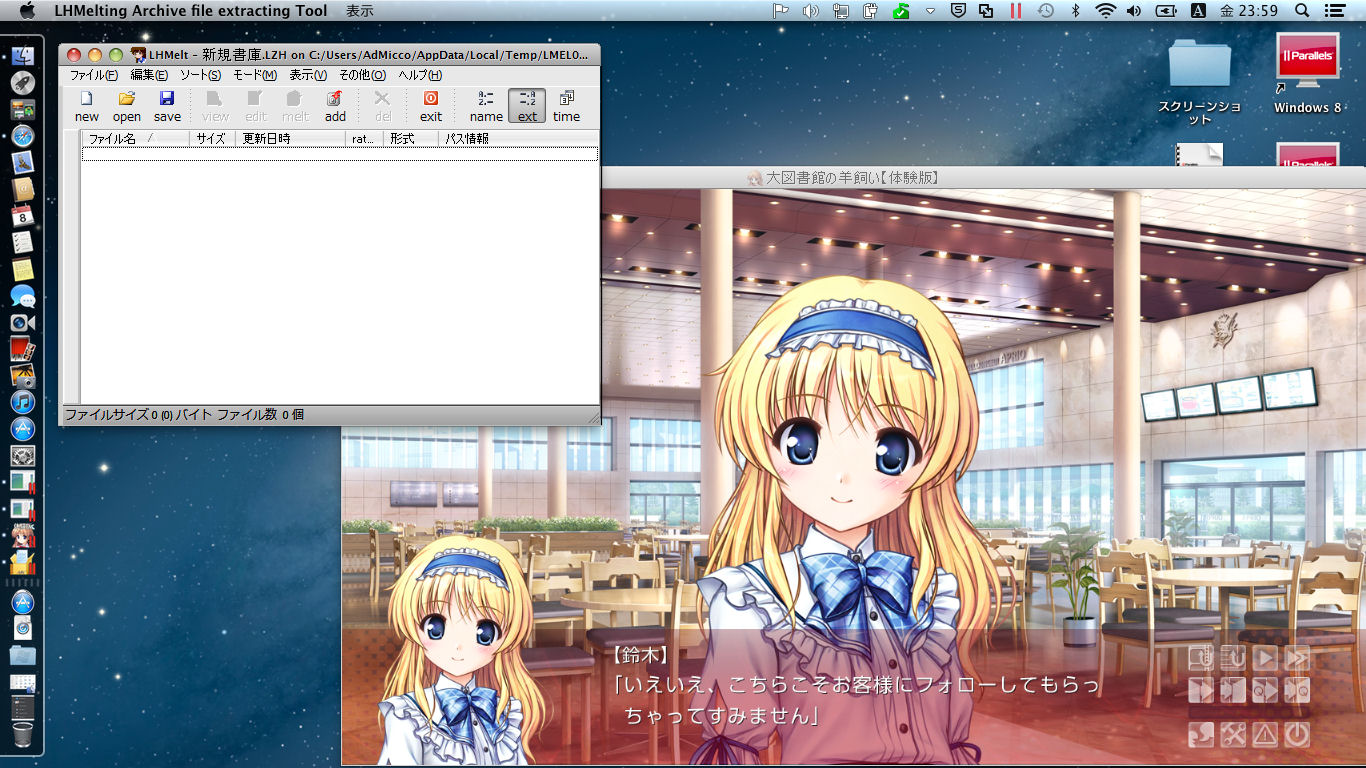Open the 編集(E) menu
The image size is (1366, 768).
(149, 75)
